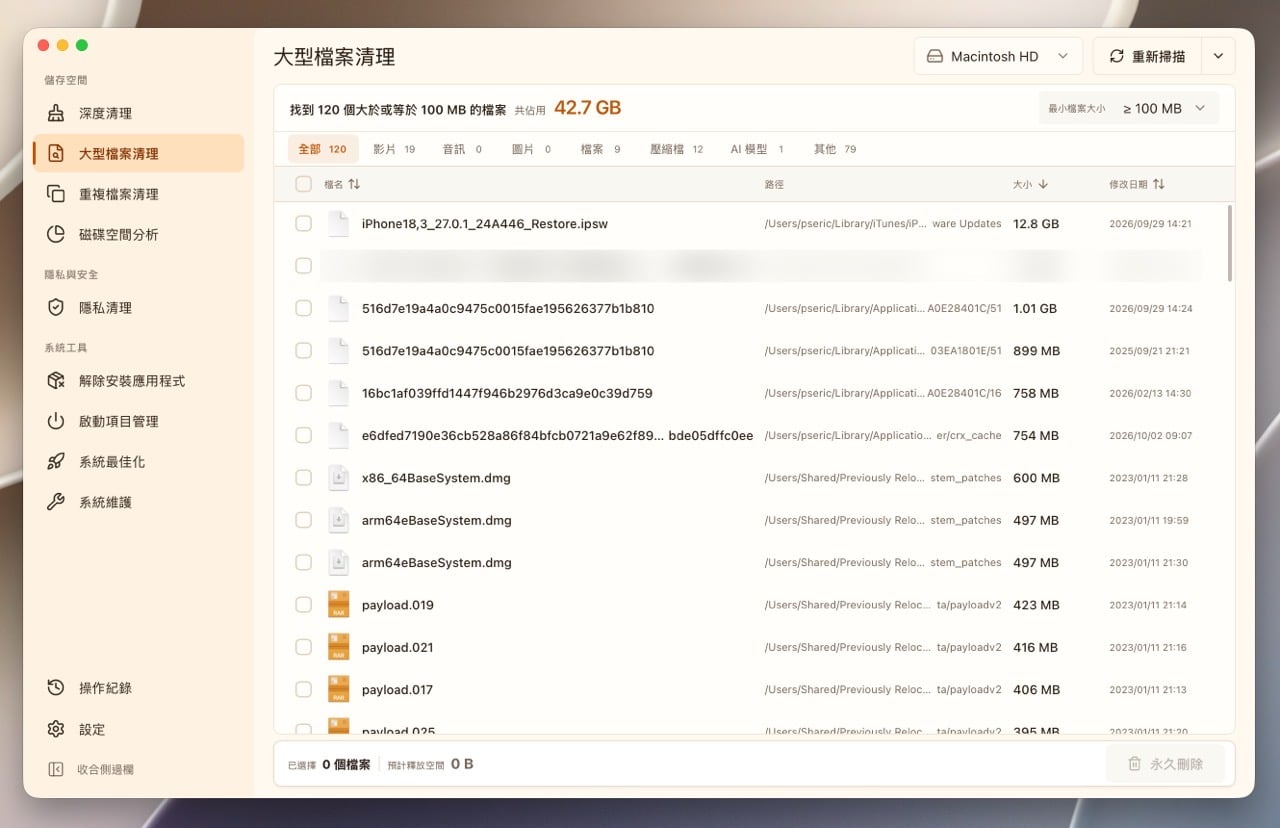The width and height of the screenshot is (1280, 828).
Task: Switch to the 壓縮檔 tab
Action: (x=677, y=149)
